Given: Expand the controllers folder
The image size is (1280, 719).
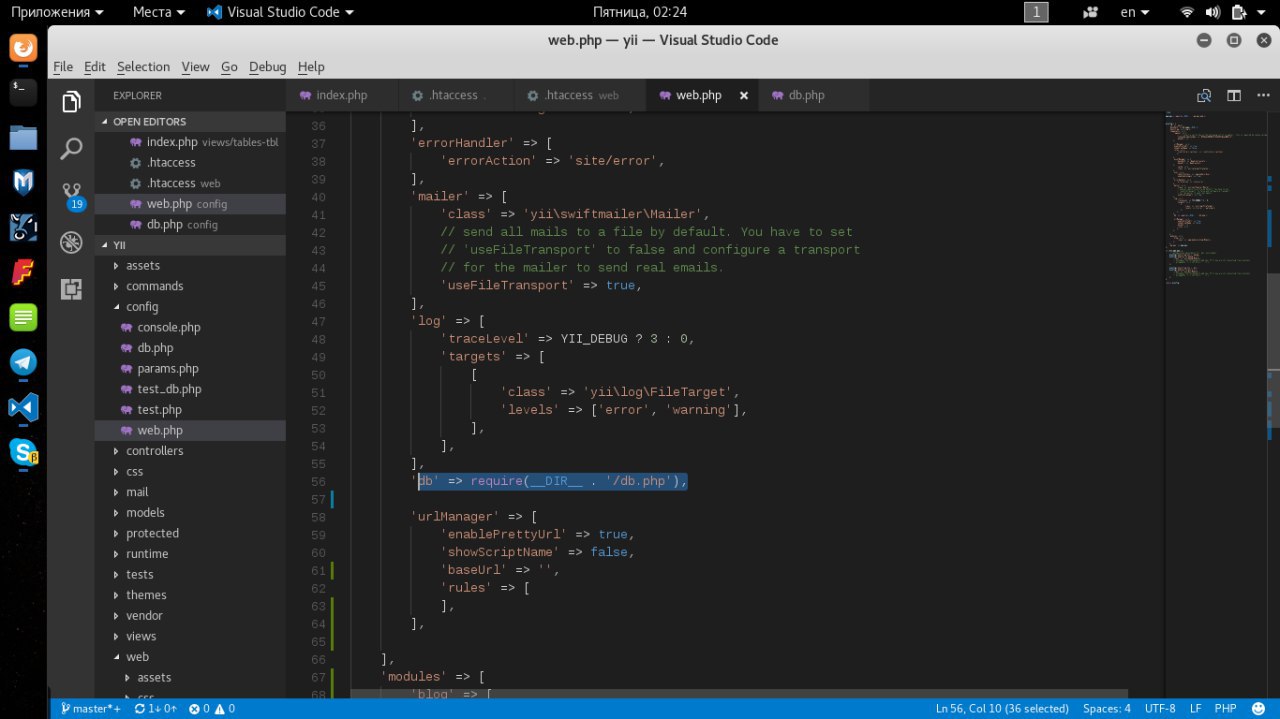Looking at the screenshot, I should click(x=154, y=451).
